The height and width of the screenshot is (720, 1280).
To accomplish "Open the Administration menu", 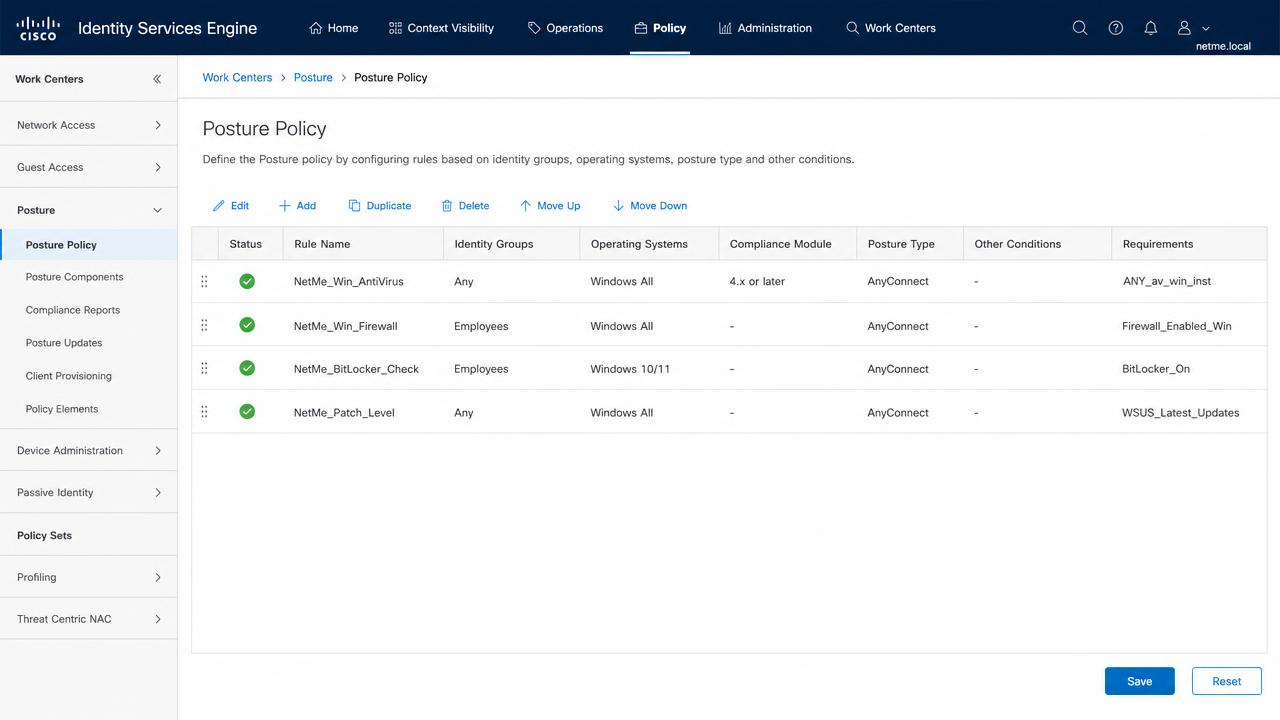I will (765, 28).
